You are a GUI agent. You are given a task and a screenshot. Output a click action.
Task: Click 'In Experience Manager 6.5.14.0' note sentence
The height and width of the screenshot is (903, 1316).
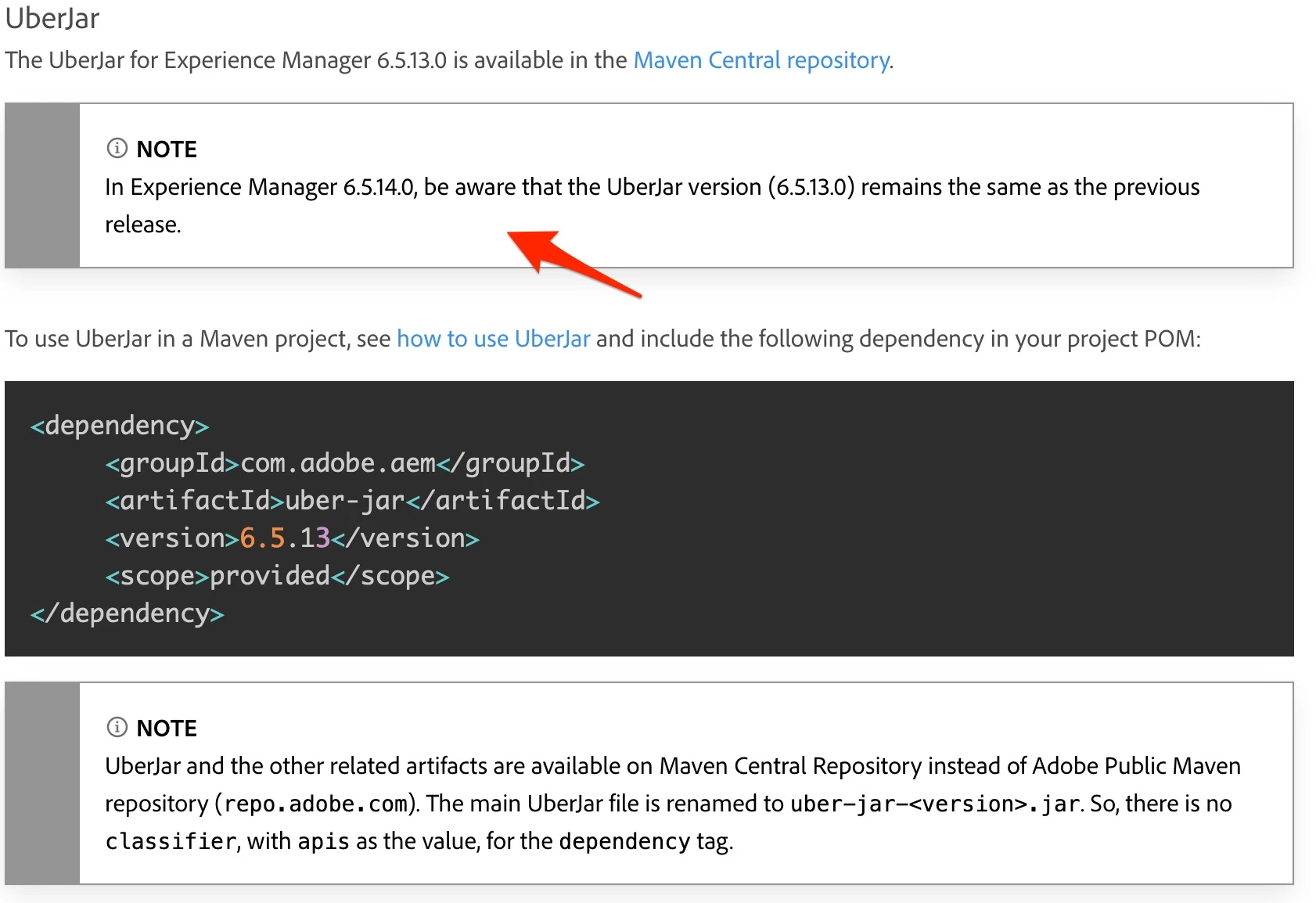click(x=653, y=205)
